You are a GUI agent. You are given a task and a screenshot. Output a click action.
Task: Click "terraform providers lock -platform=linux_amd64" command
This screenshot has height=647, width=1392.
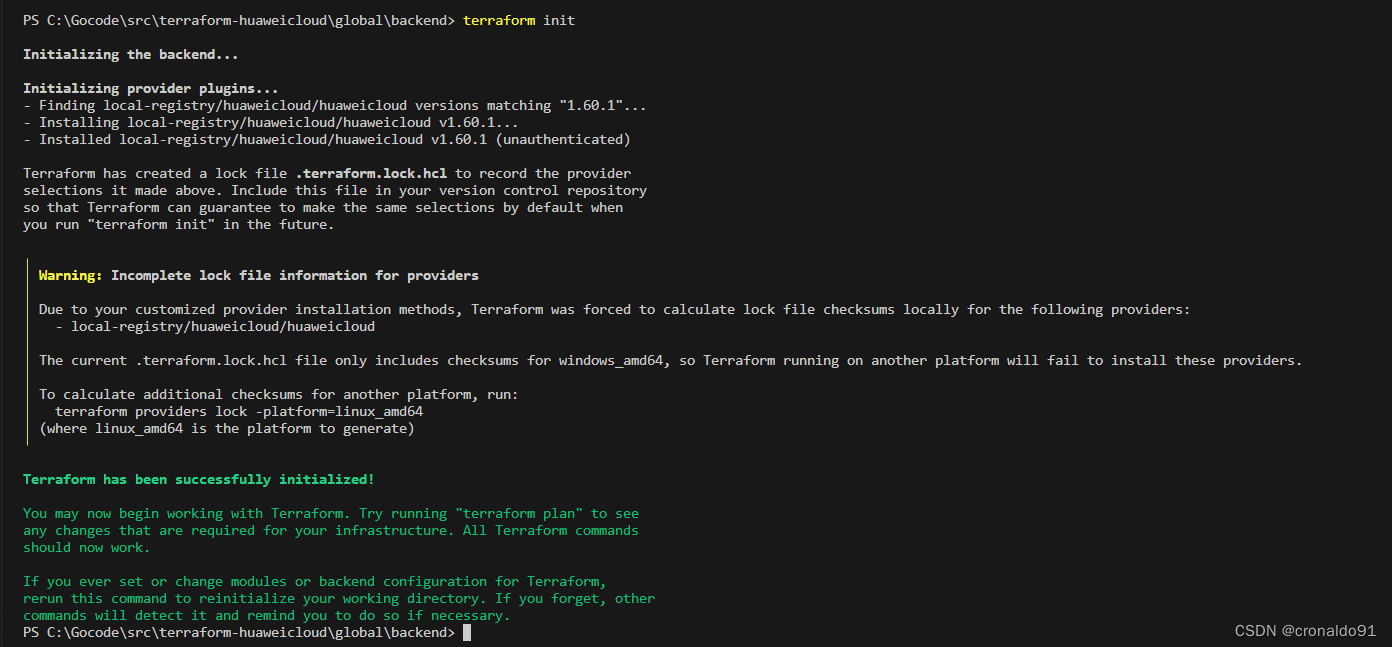click(242, 410)
